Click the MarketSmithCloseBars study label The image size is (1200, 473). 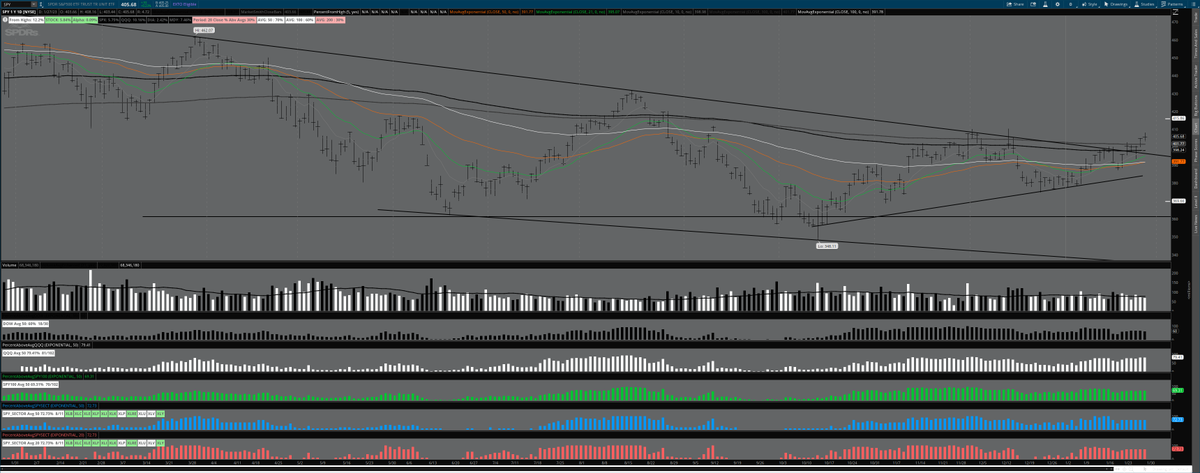(x=263, y=12)
